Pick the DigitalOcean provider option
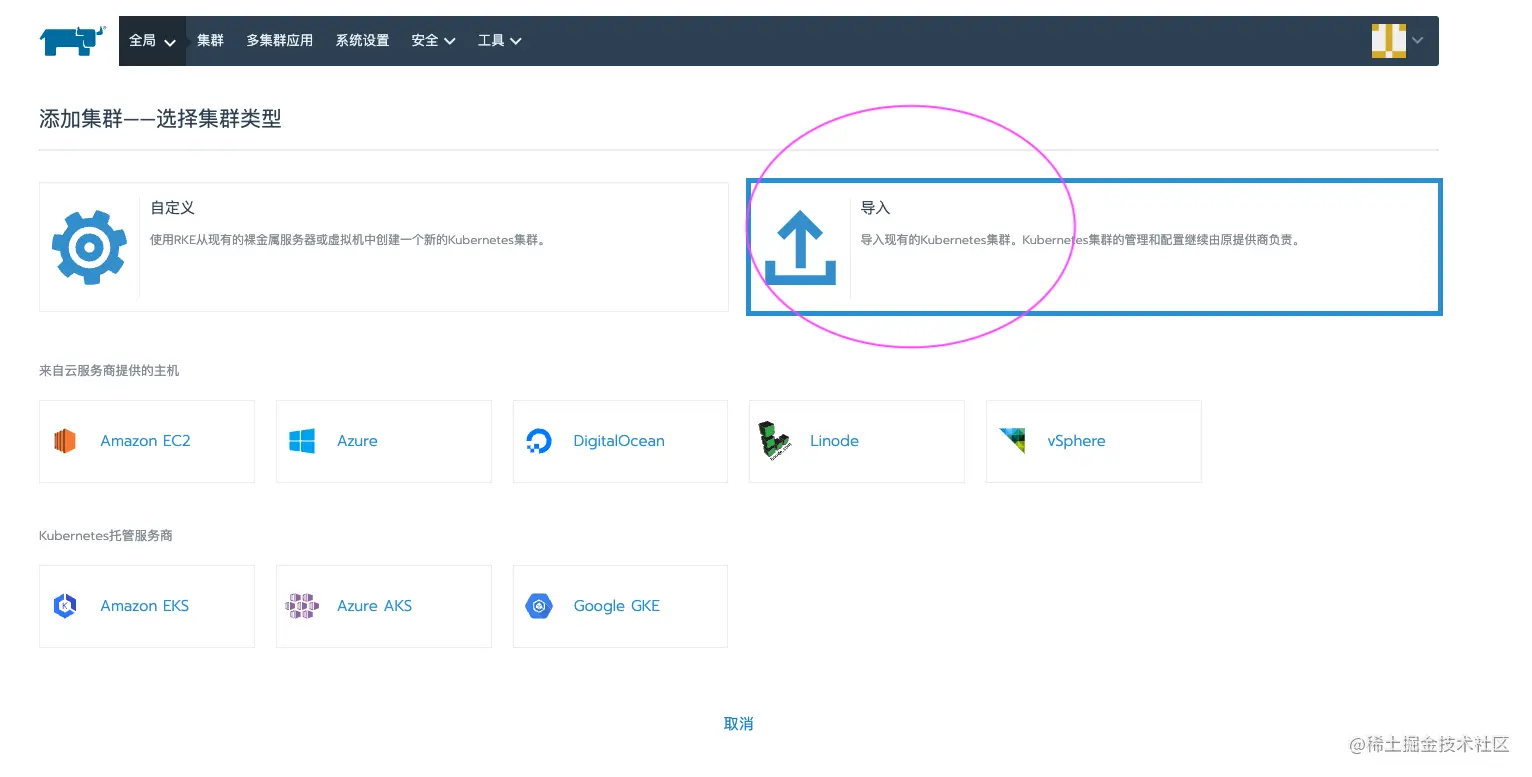The image size is (1532, 777). coord(620,441)
